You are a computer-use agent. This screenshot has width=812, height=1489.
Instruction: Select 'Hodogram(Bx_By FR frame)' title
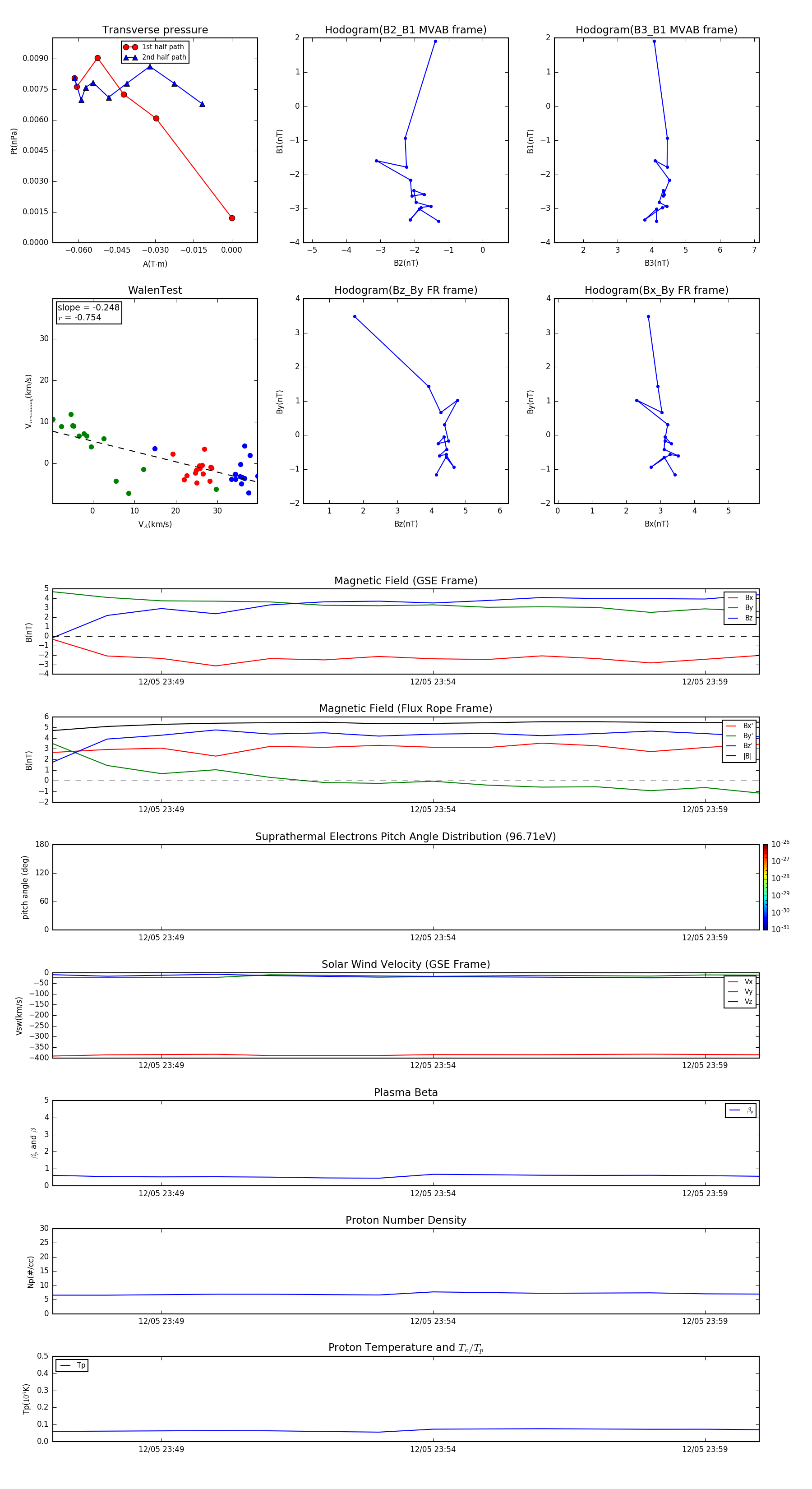click(x=656, y=290)
